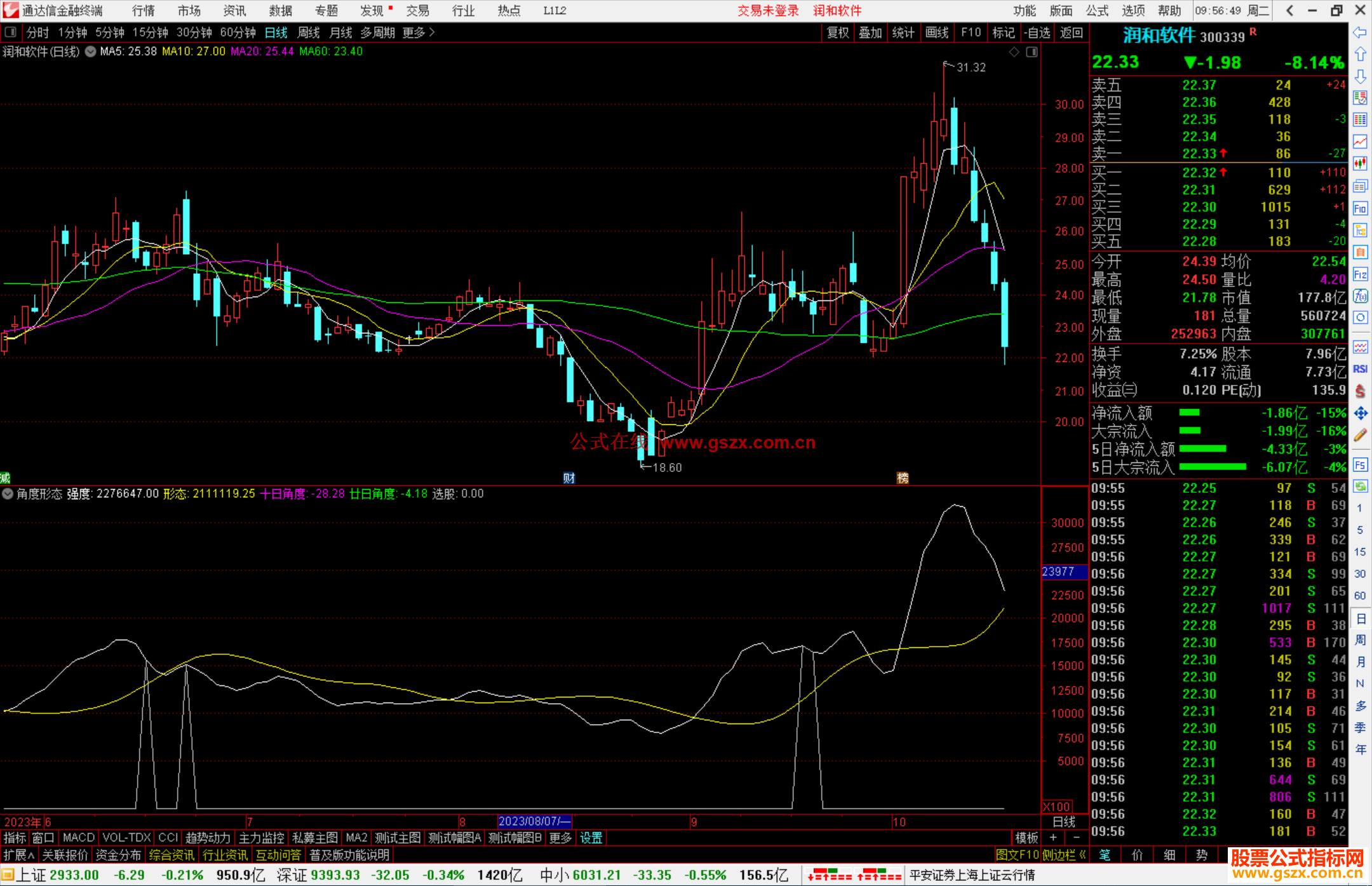Open the F10 info icon in sidebar

click(x=1360, y=209)
